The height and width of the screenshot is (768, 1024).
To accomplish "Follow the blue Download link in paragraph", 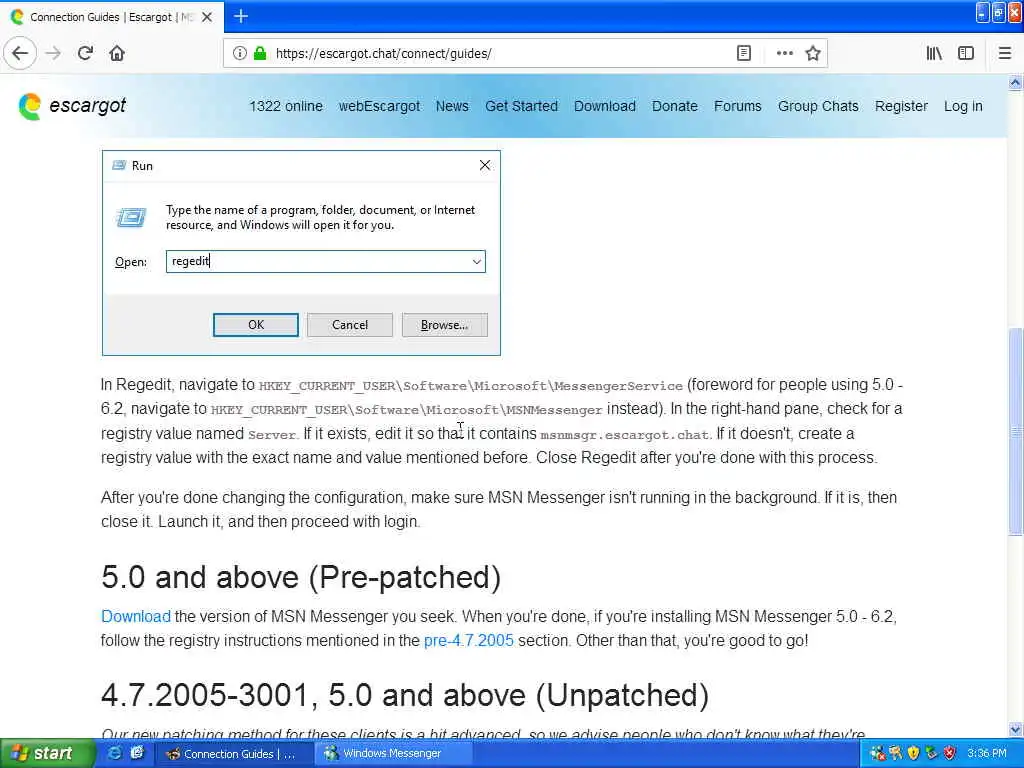I will pos(136,616).
